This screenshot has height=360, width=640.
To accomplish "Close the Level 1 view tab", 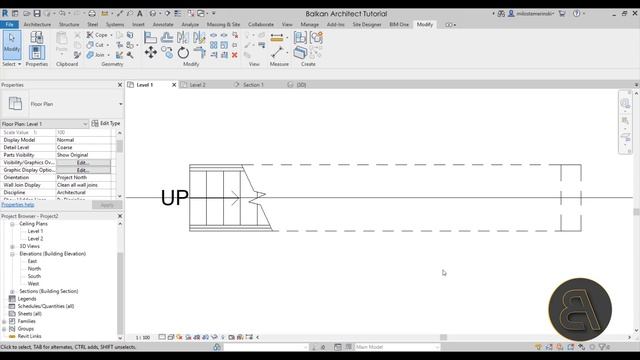I will click(174, 85).
